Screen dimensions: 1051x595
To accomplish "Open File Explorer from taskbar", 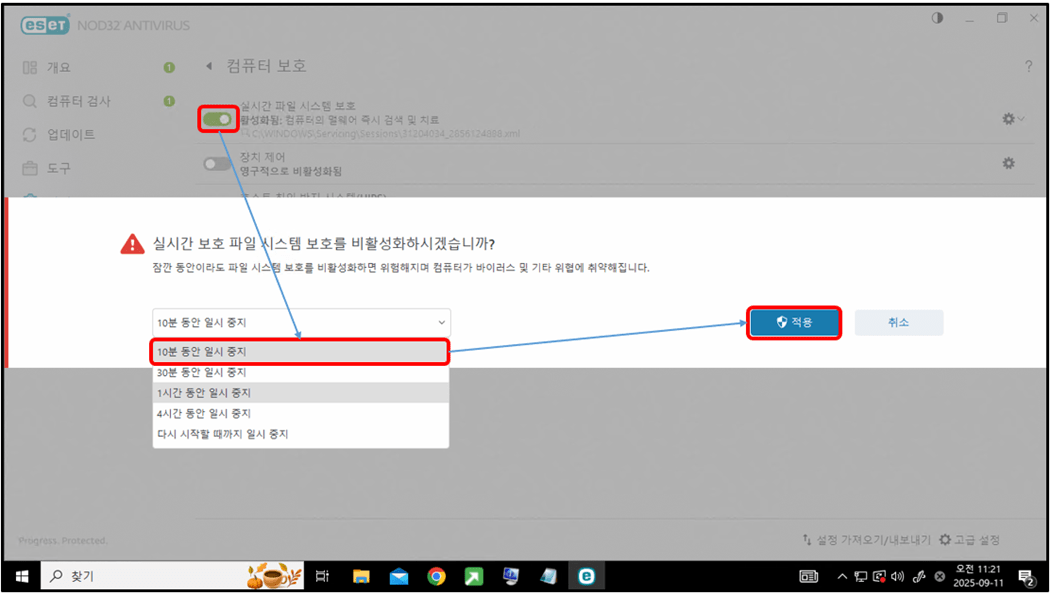I will [x=361, y=576].
